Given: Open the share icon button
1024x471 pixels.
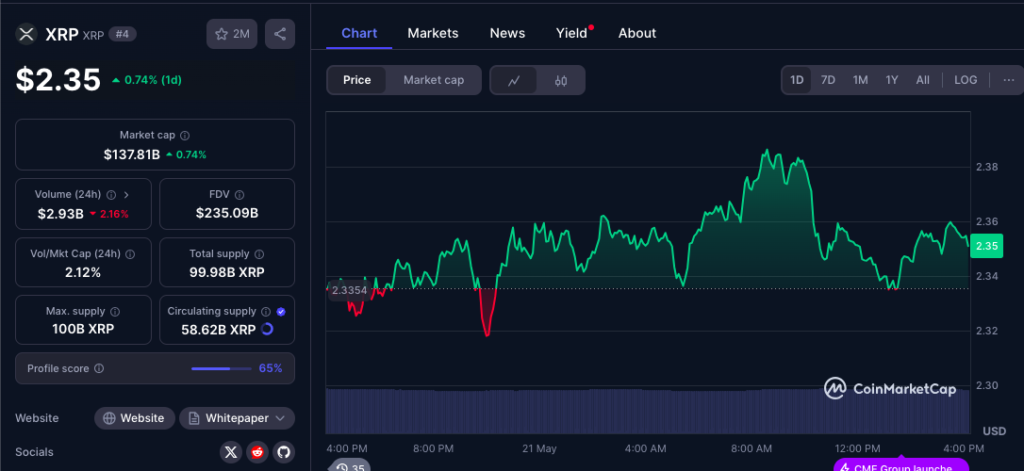Looking at the screenshot, I should click(280, 34).
